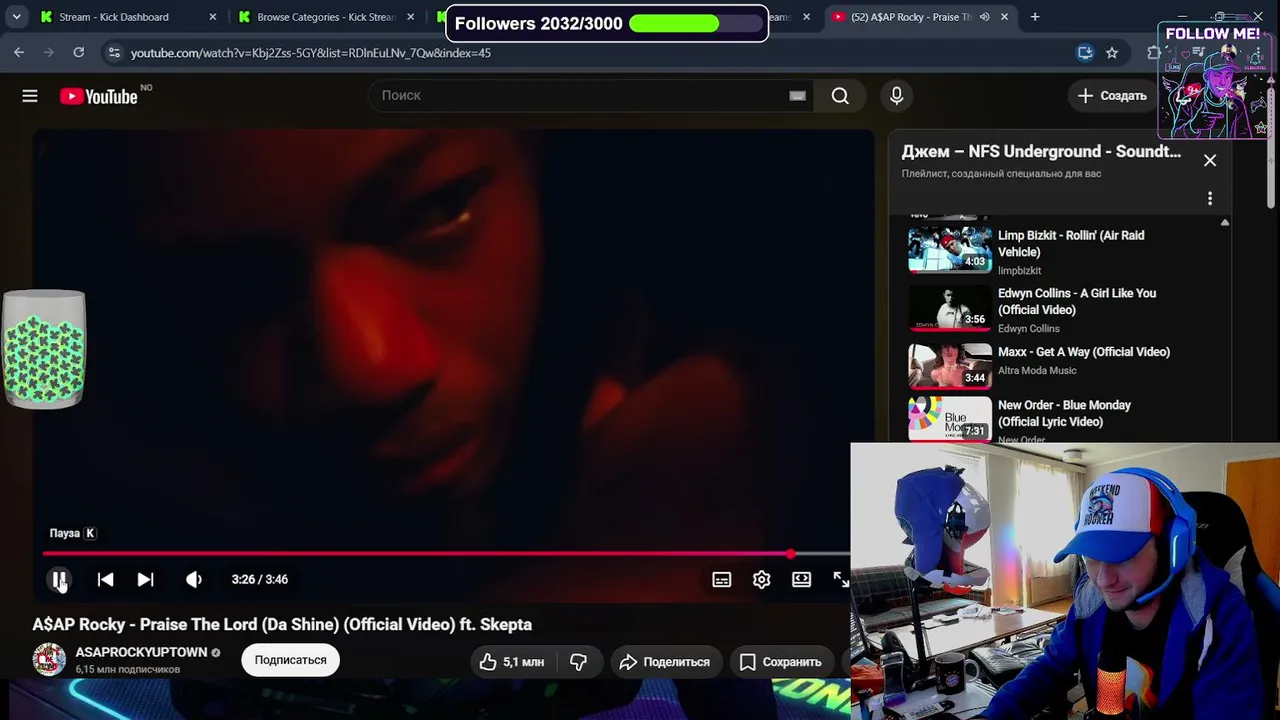This screenshot has height=720, width=1280.
Task: Click the playlist title 'Джем – NFS Underground'
Action: point(1041,152)
